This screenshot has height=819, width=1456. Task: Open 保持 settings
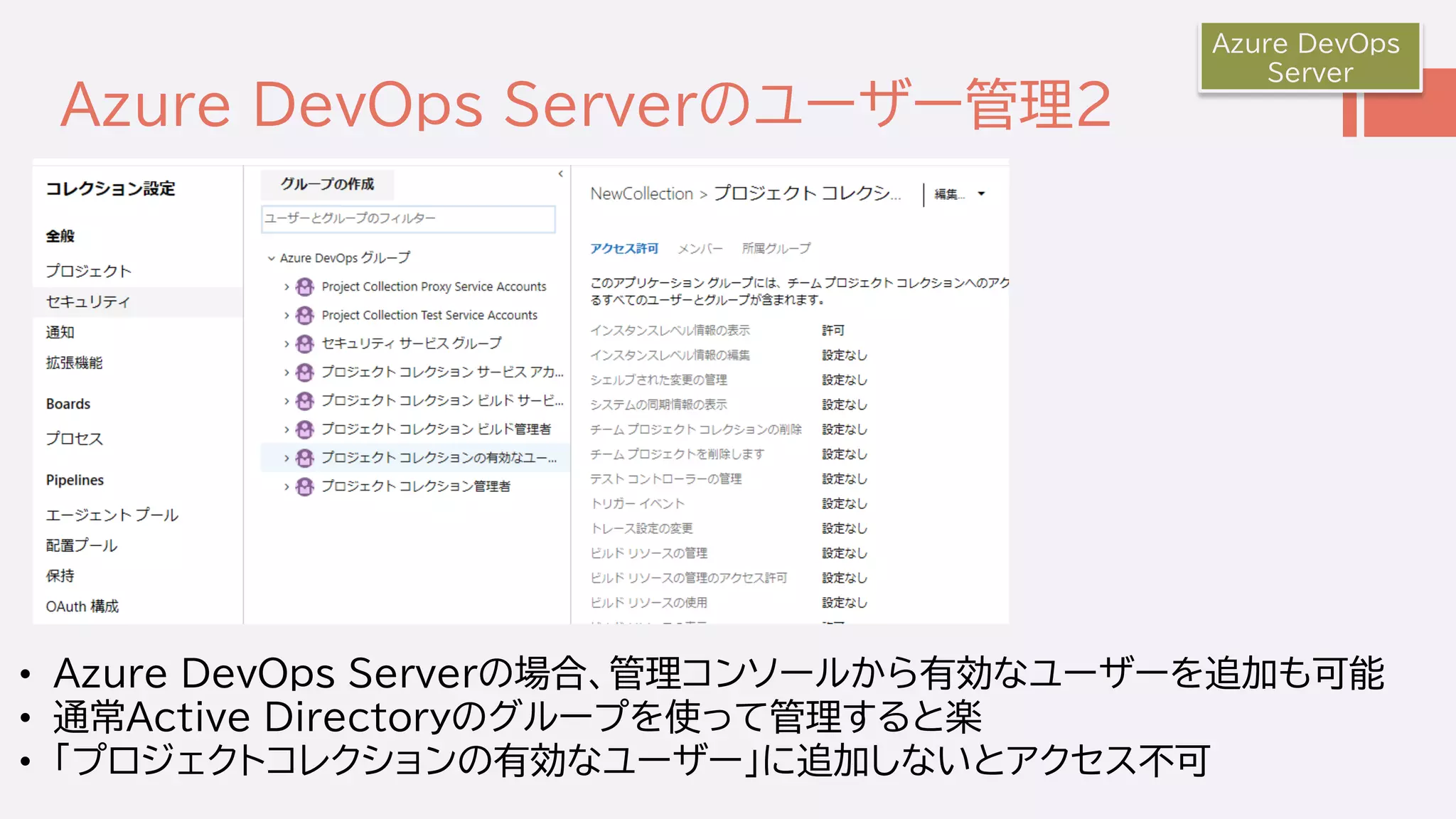point(60,576)
